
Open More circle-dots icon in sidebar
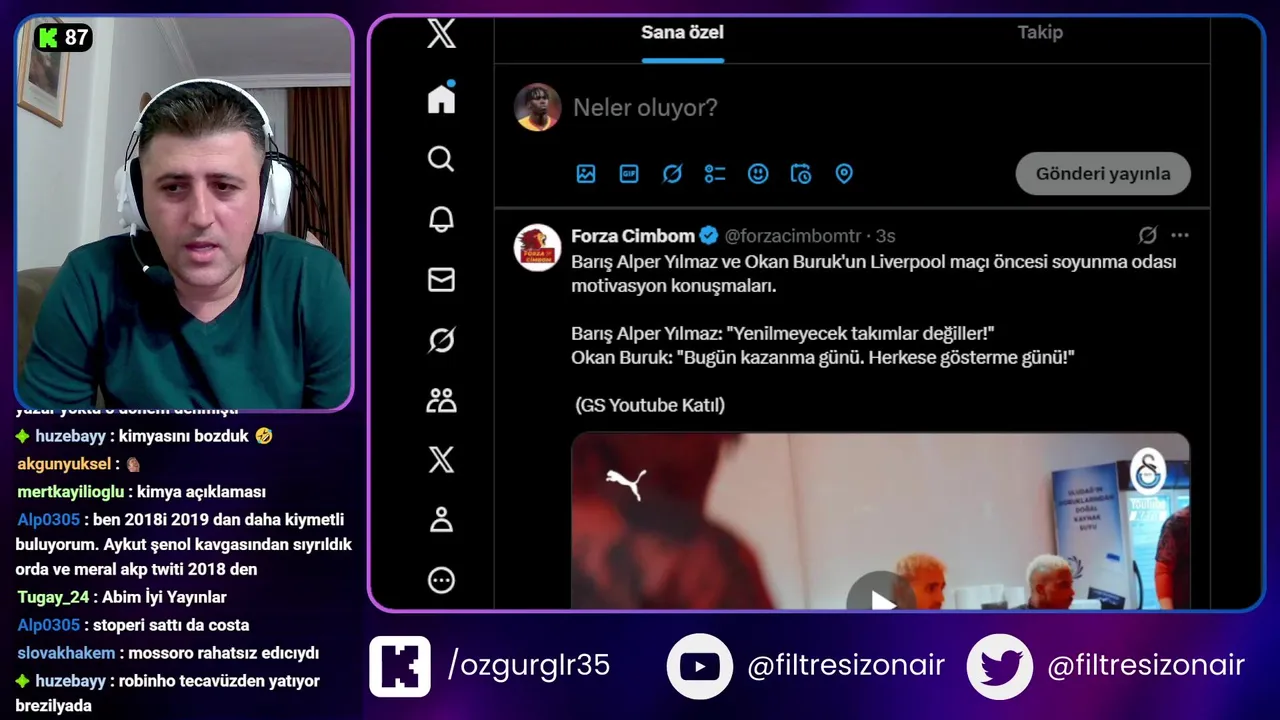(441, 580)
